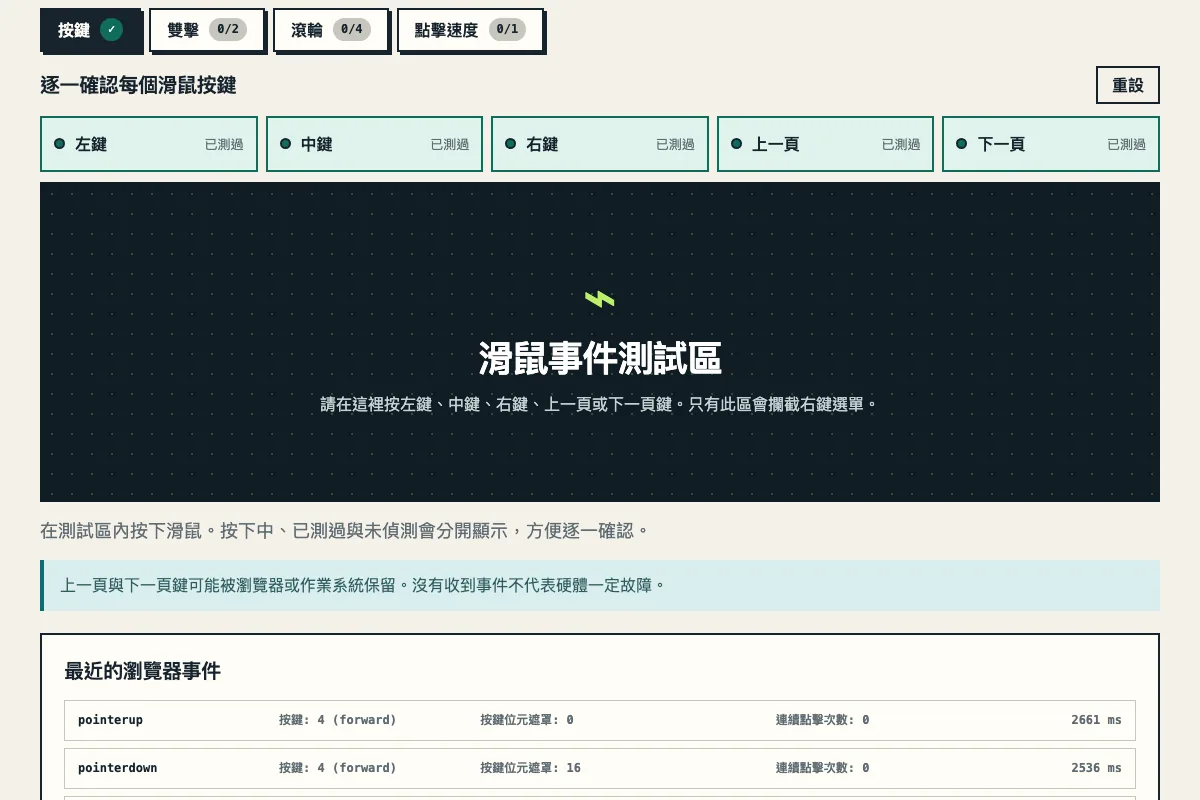Image resolution: width=1200 pixels, height=800 pixels.
Task: Select the 中鍵 status card
Action: coord(374,144)
